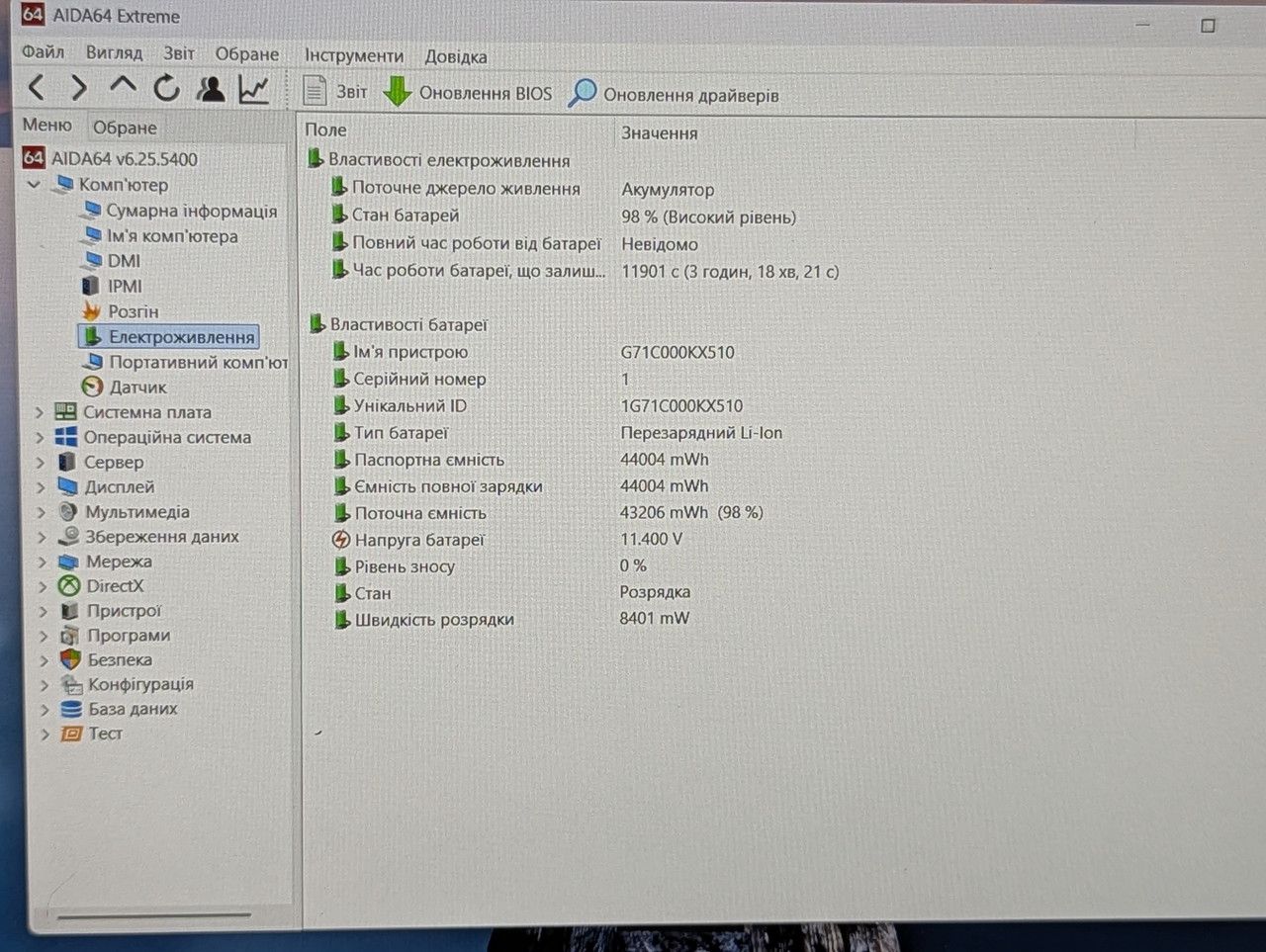Refresh the page with the circular arrow icon
The width and height of the screenshot is (1266, 952).
coord(166,88)
